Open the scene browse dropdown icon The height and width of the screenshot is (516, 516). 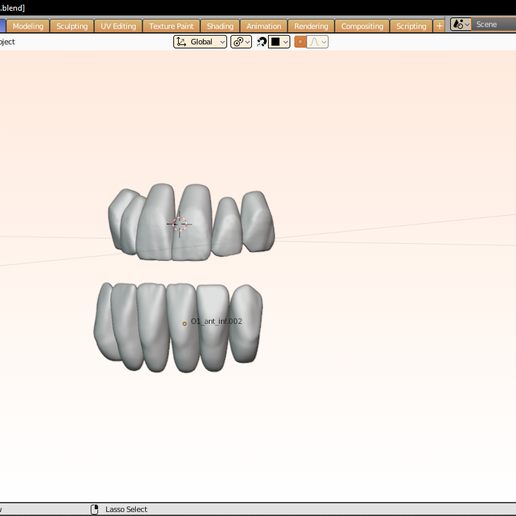461,24
